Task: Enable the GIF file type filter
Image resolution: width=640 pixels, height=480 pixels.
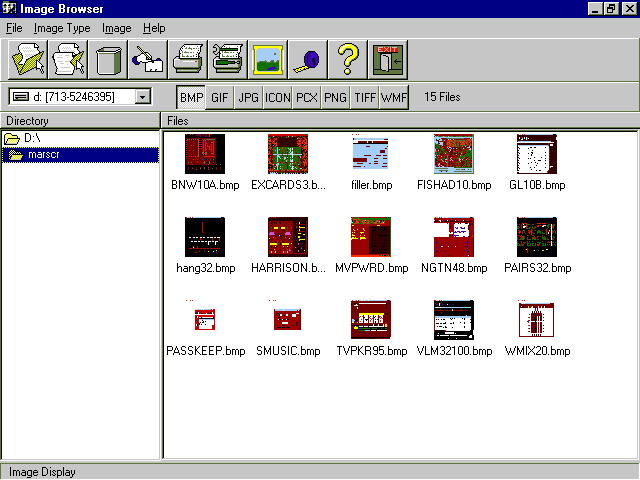Action: [x=220, y=97]
